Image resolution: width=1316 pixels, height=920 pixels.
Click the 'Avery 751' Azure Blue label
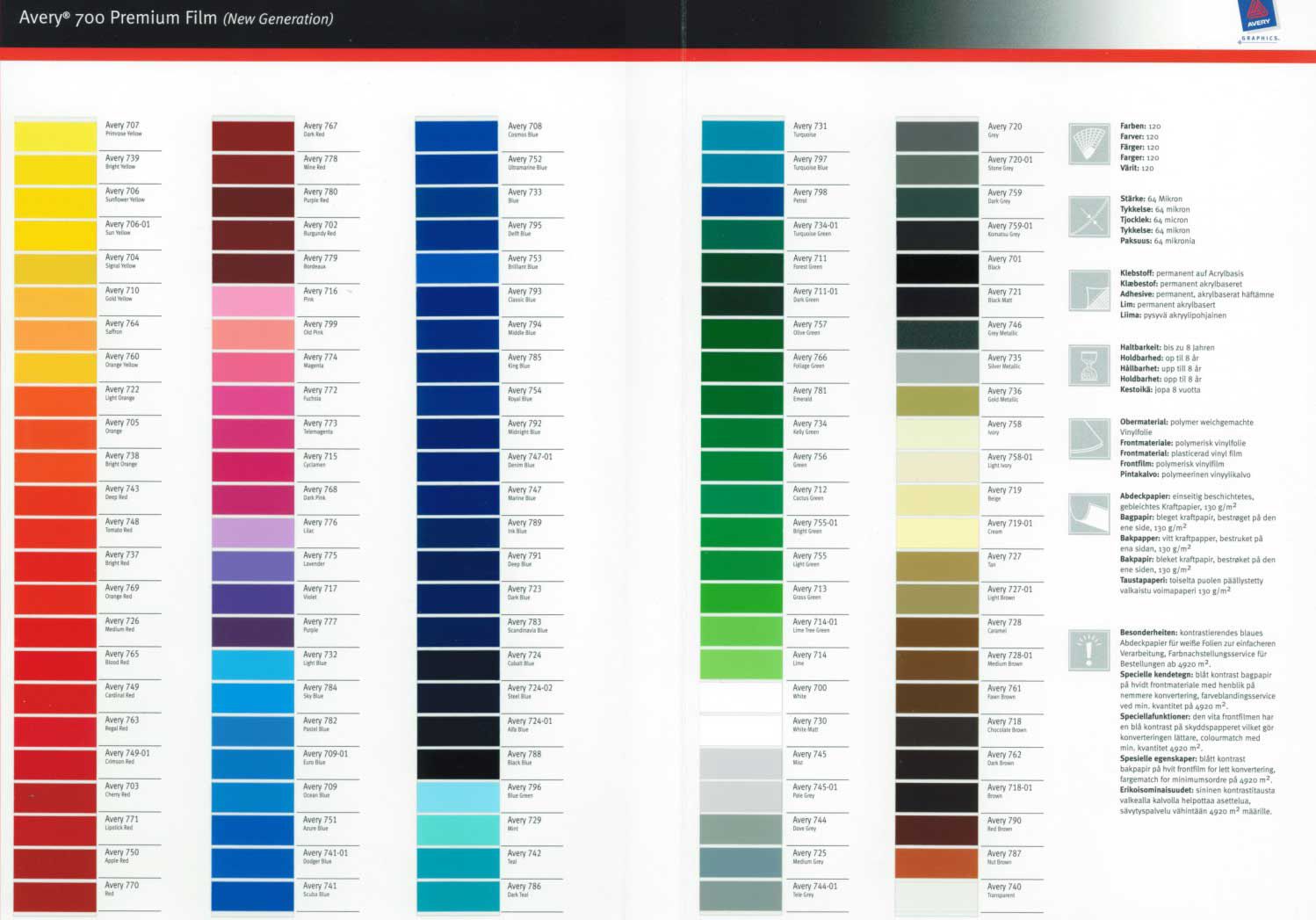pyautogui.click(x=321, y=823)
